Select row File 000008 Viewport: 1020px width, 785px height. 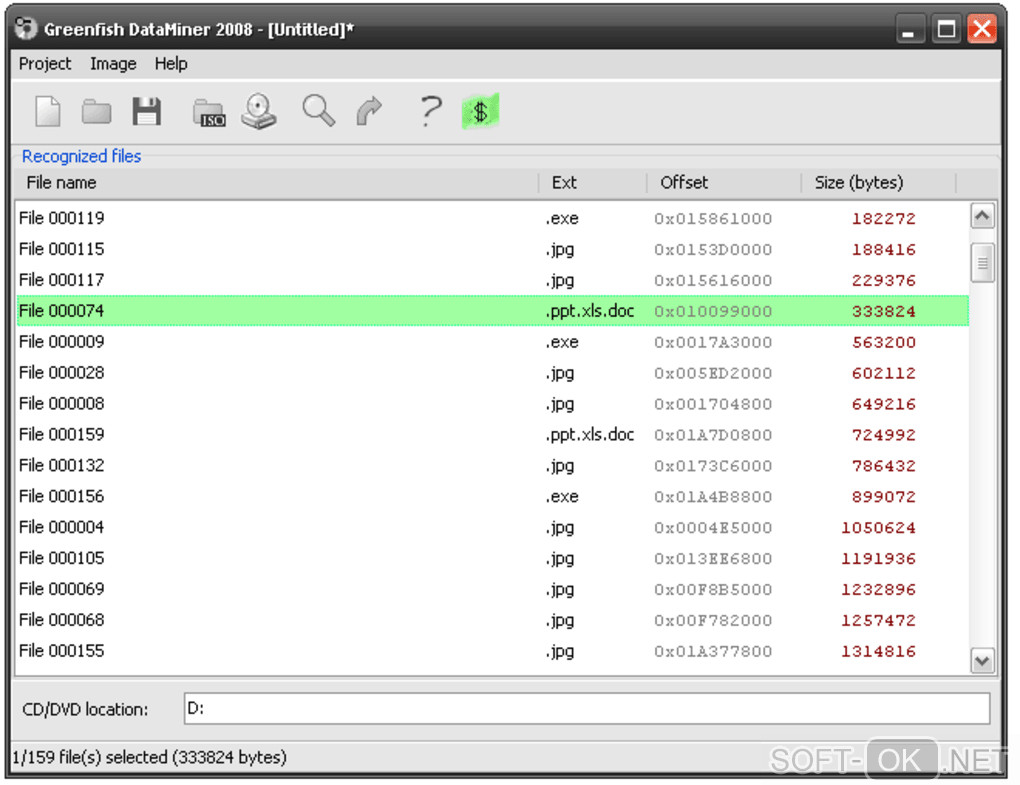(492, 403)
